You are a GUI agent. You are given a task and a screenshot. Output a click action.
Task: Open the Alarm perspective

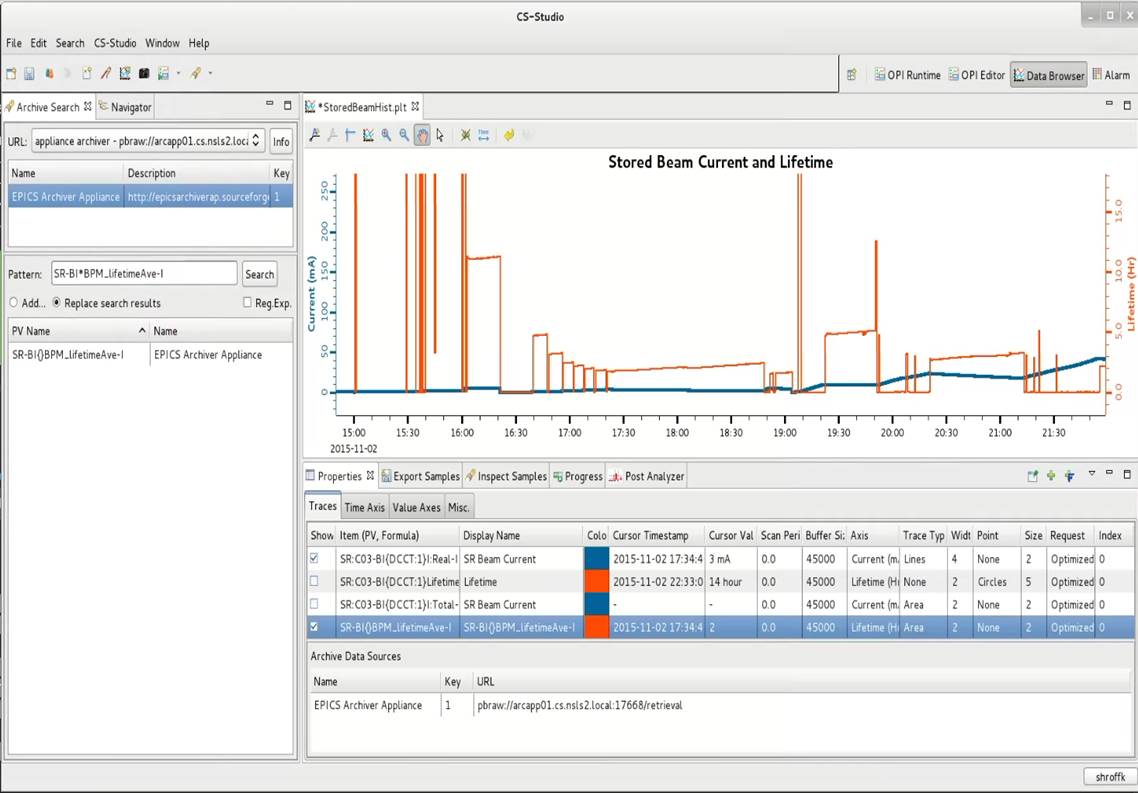(1111, 75)
